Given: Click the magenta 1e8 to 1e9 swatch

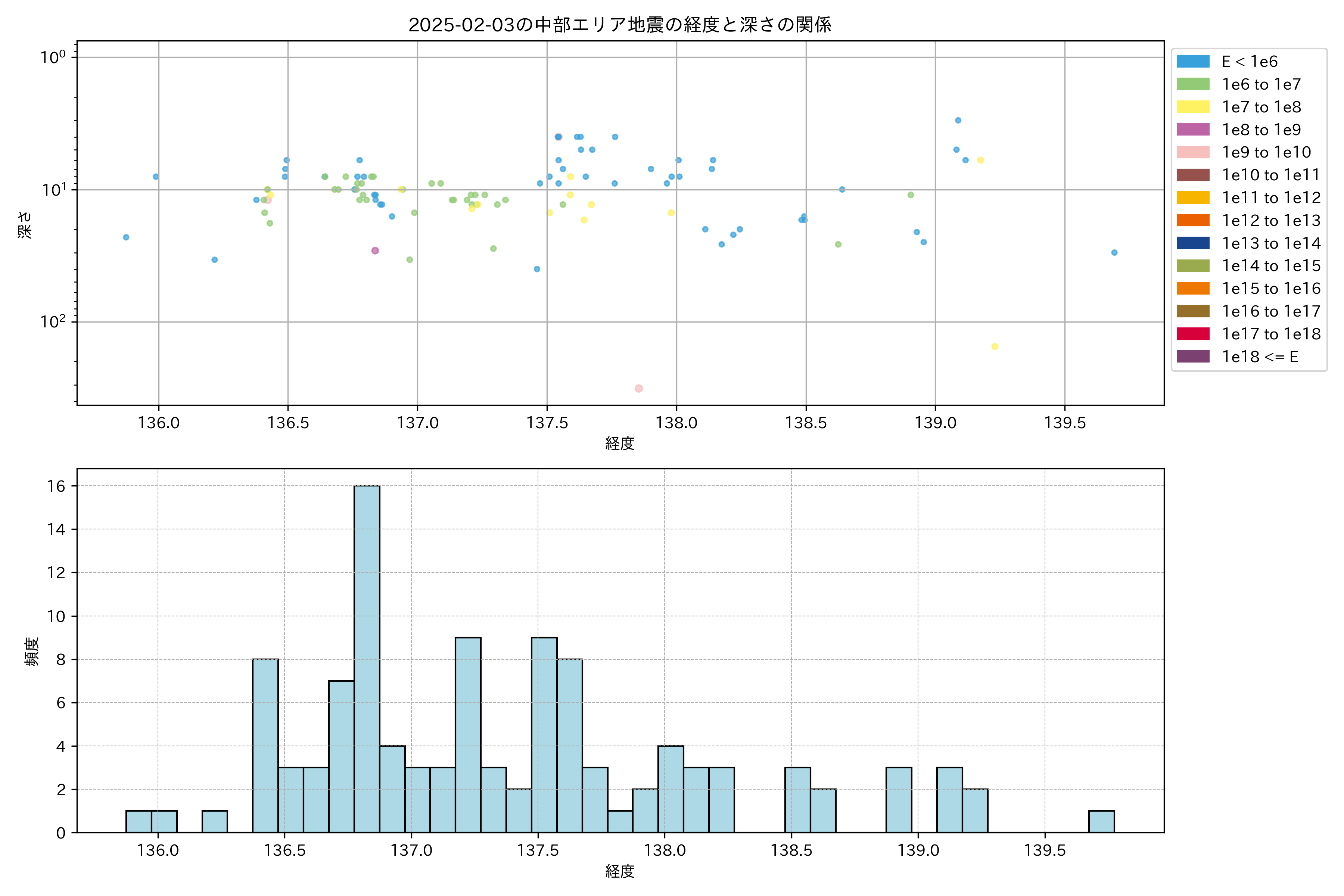Looking at the screenshot, I should (1192, 130).
